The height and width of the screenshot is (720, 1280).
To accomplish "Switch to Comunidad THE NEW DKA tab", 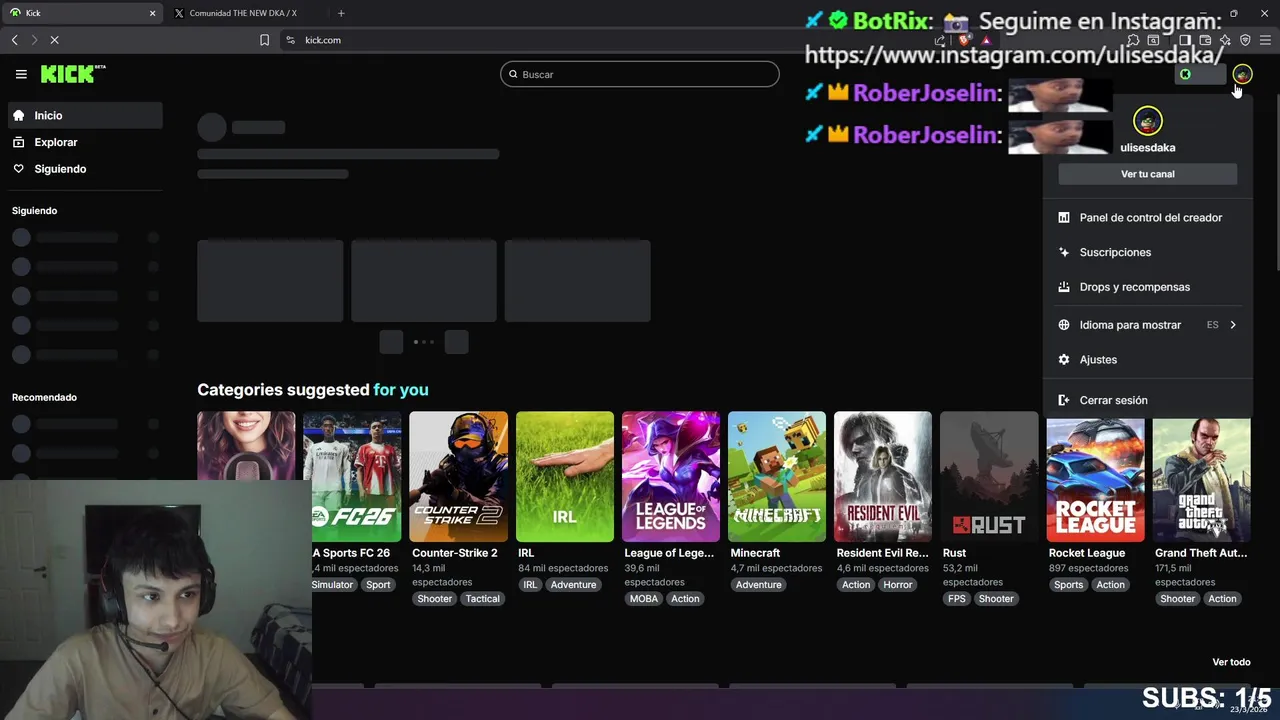I will point(245,13).
